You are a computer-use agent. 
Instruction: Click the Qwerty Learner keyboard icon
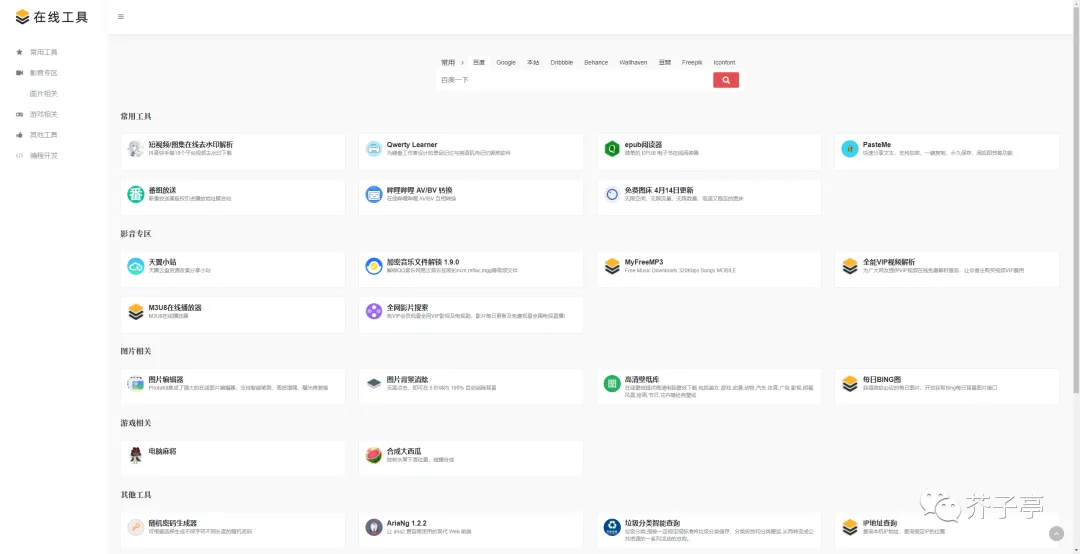pos(373,149)
